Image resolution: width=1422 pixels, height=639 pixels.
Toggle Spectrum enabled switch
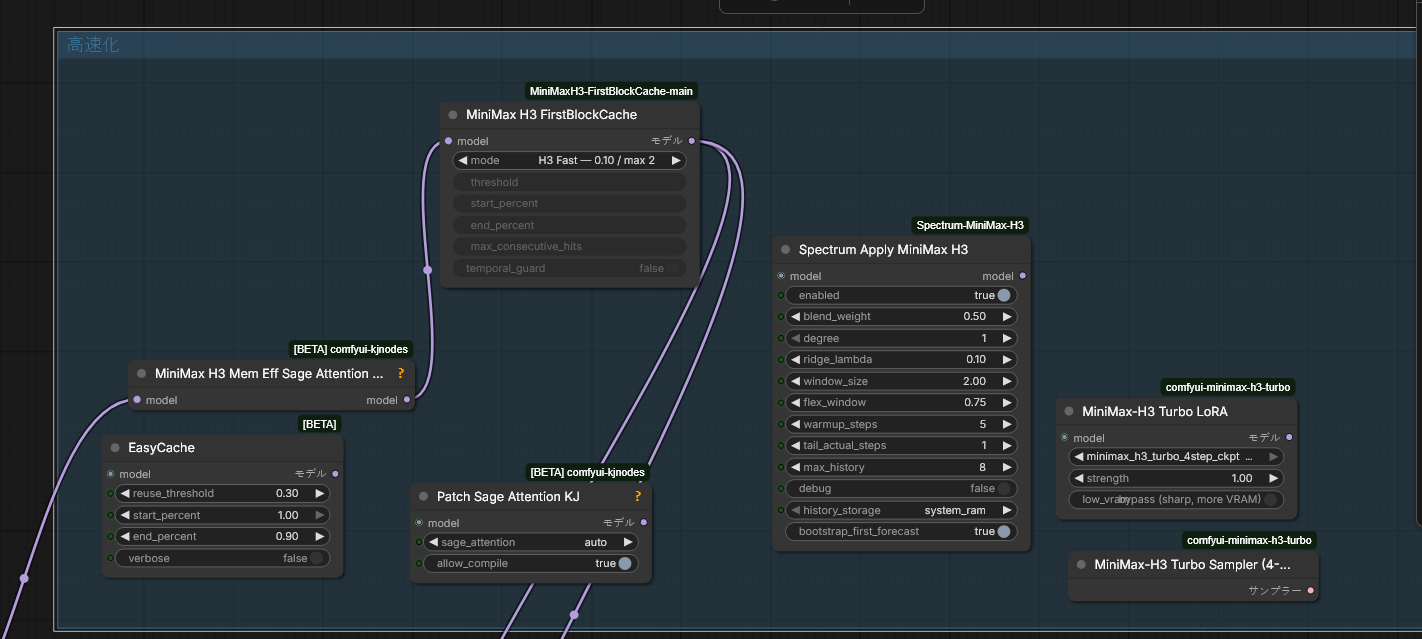1003,295
